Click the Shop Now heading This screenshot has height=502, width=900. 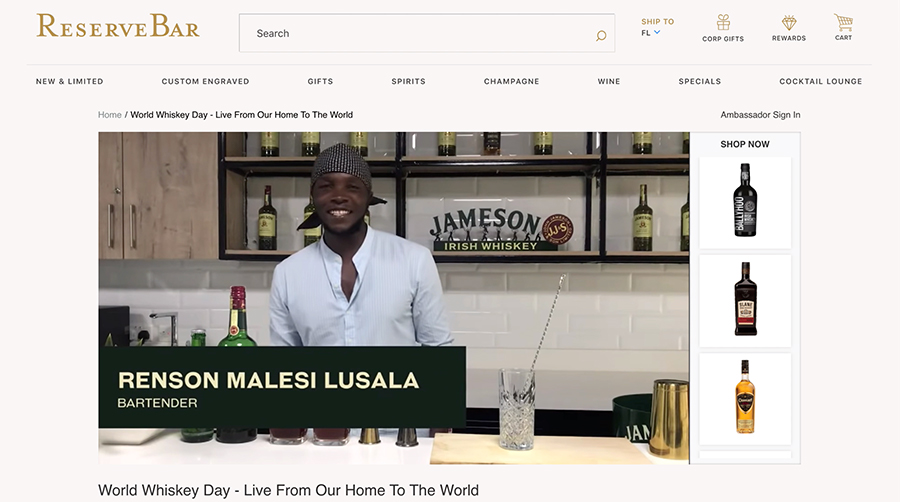(x=744, y=144)
